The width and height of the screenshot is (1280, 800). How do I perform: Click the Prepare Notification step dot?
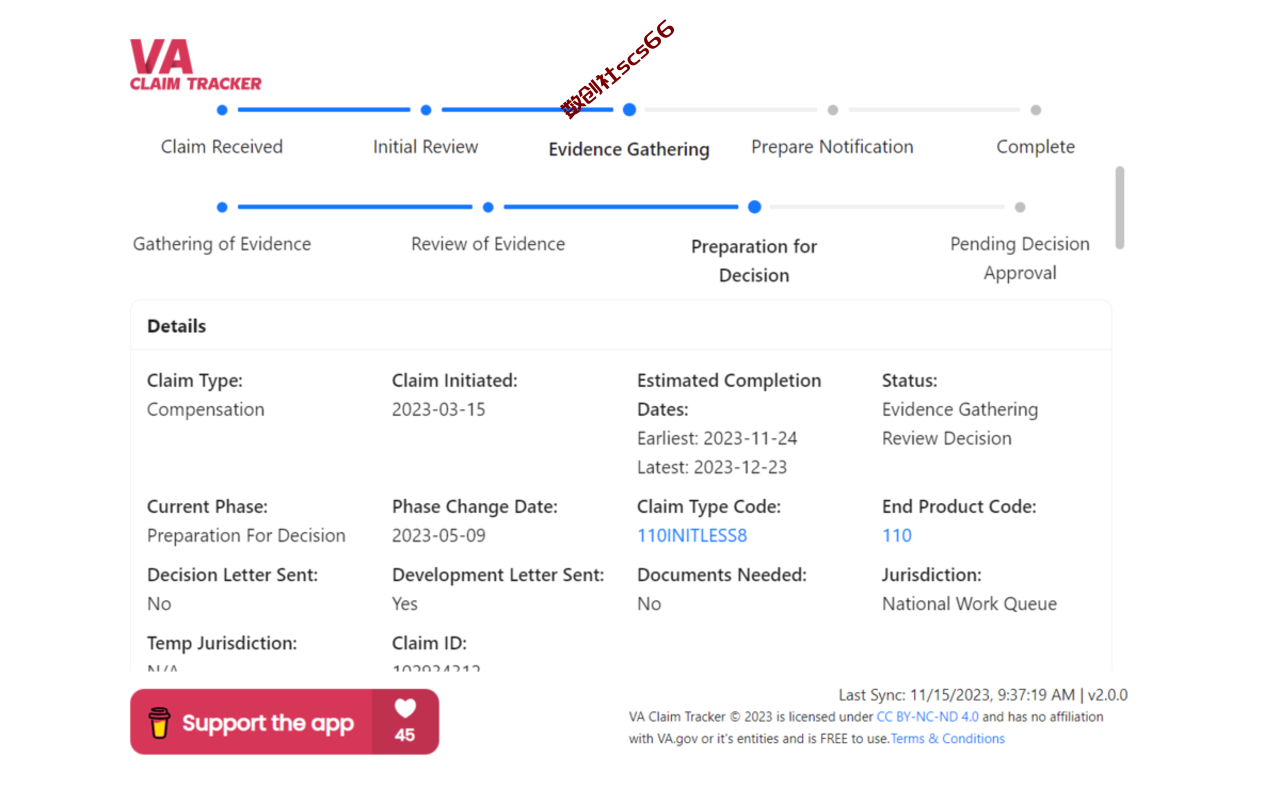pos(833,110)
